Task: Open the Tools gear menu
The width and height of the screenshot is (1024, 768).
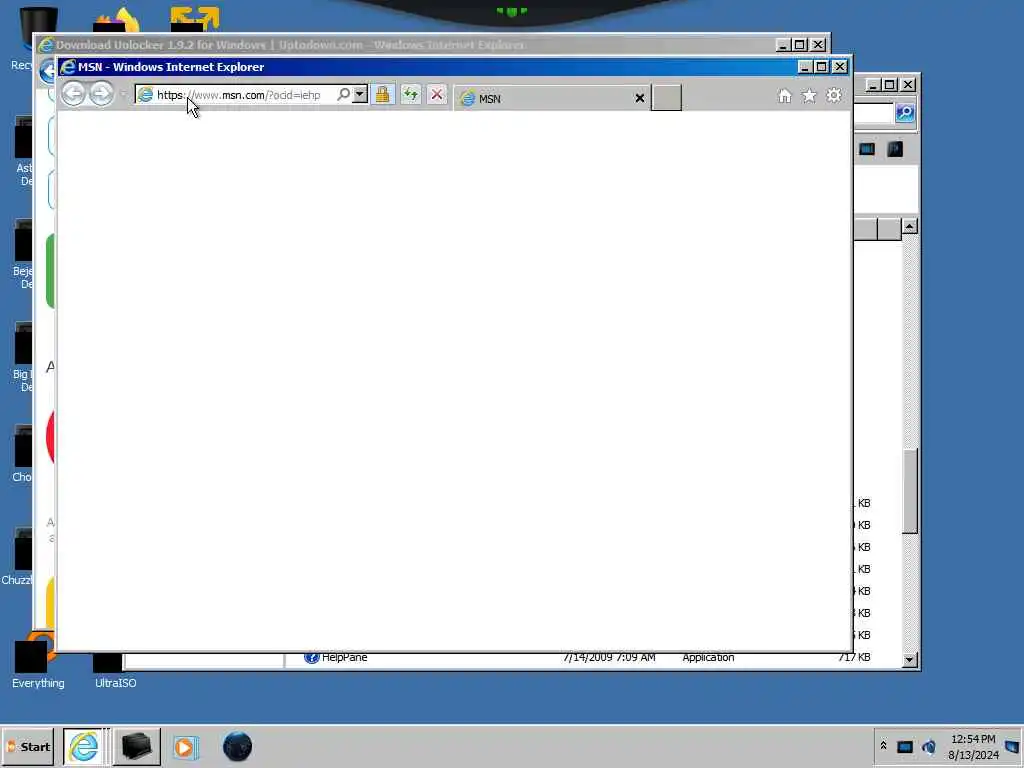Action: click(x=834, y=96)
